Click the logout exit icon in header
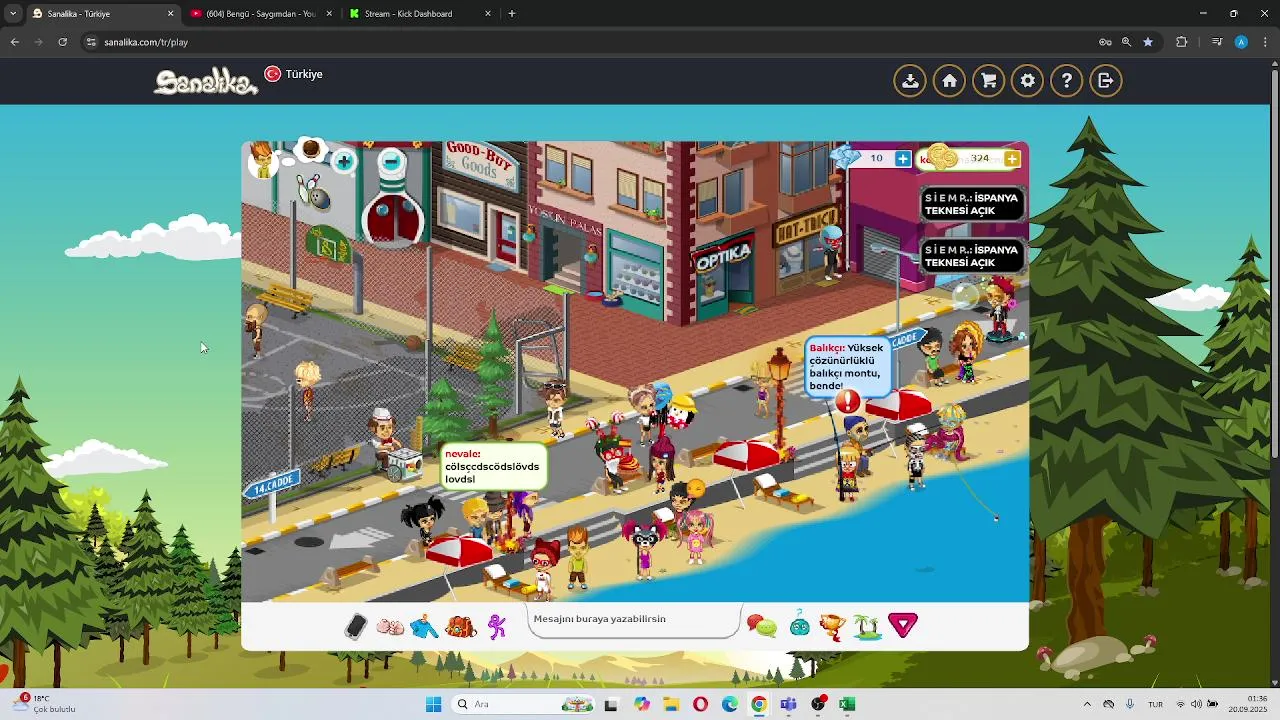Viewport: 1280px width, 720px height. click(x=1106, y=81)
